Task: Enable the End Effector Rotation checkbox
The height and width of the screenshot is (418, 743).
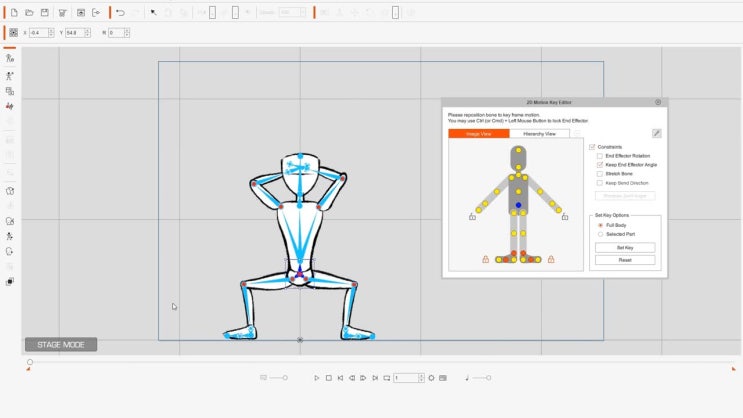Action: click(599, 156)
